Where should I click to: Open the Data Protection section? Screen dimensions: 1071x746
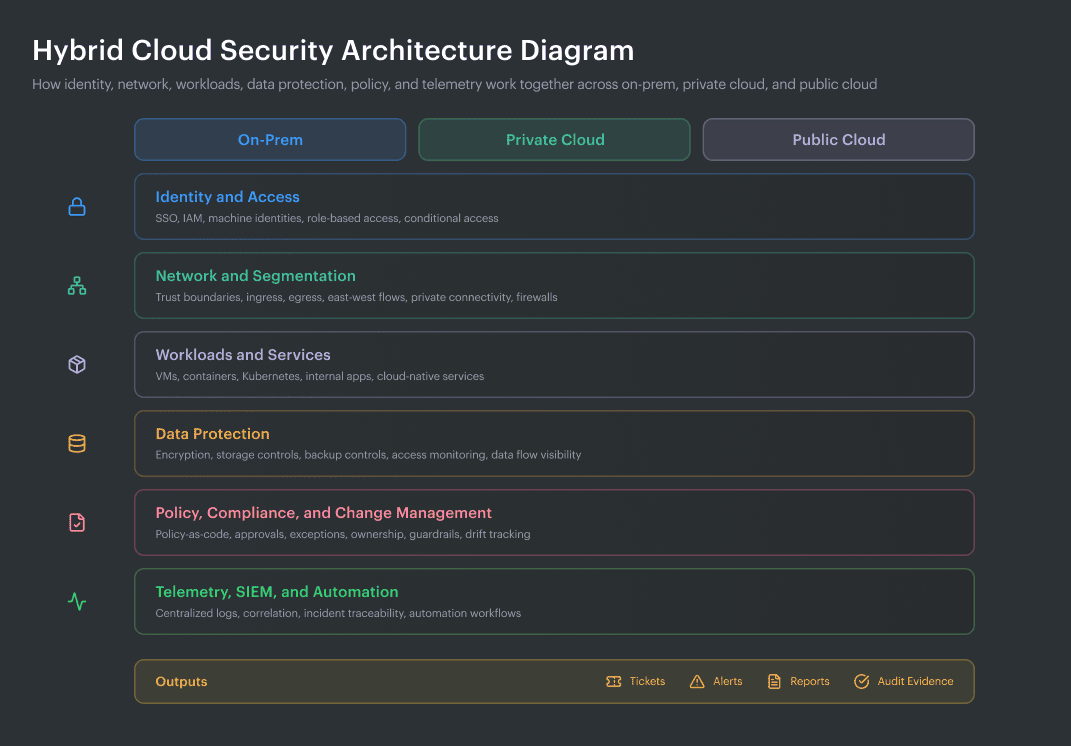pyautogui.click(x=554, y=443)
